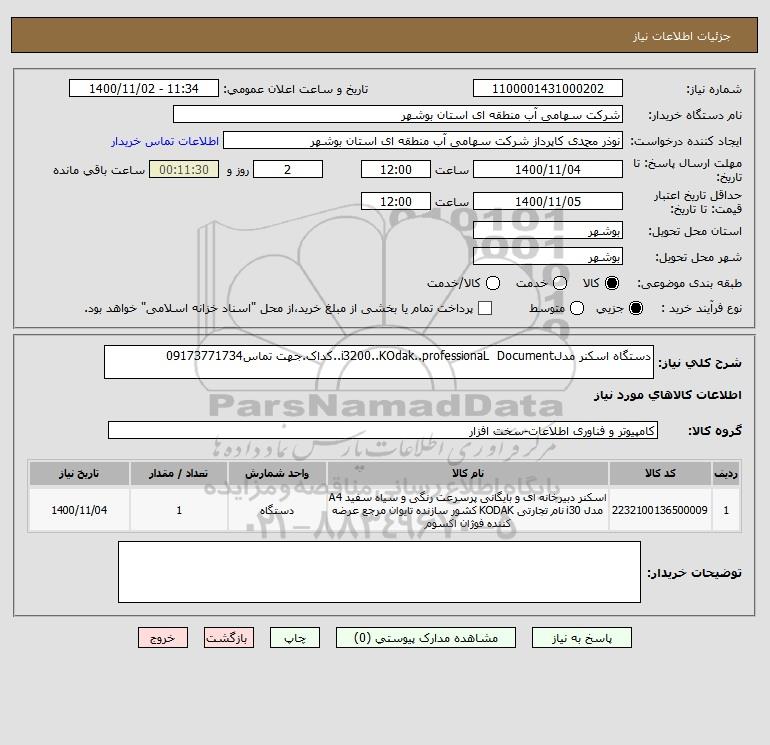The width and height of the screenshot is (770, 745).
Task: Click the توضیحات خریدار text area
Action: pos(379,572)
